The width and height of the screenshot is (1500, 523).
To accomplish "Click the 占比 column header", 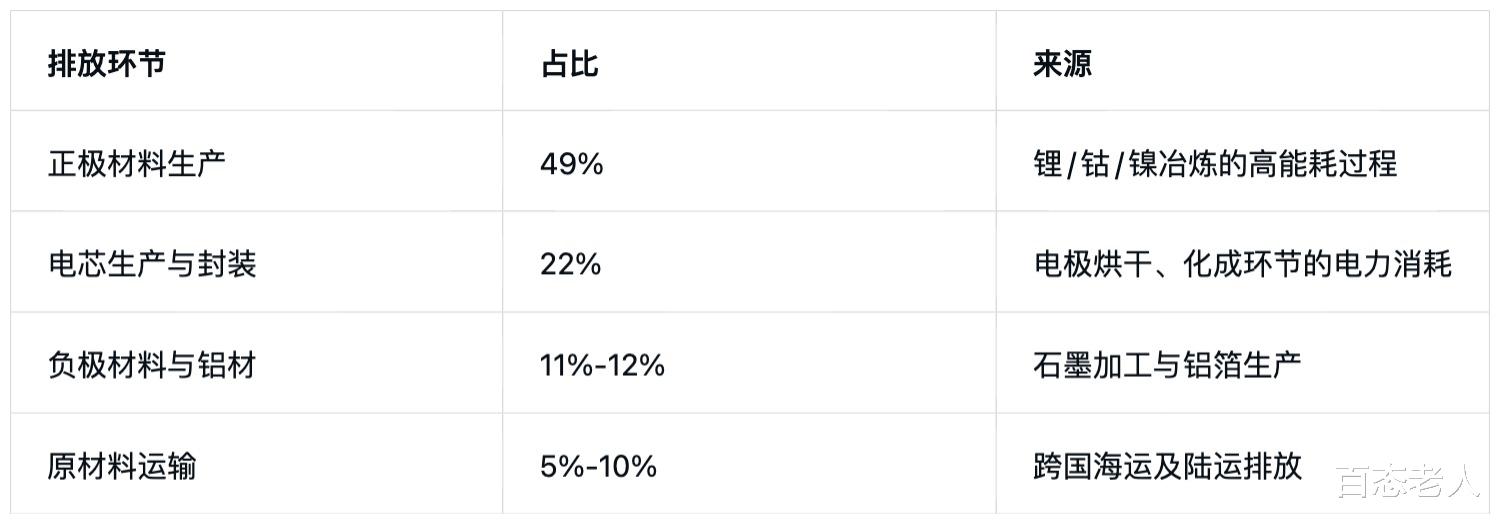I will (x=569, y=63).
